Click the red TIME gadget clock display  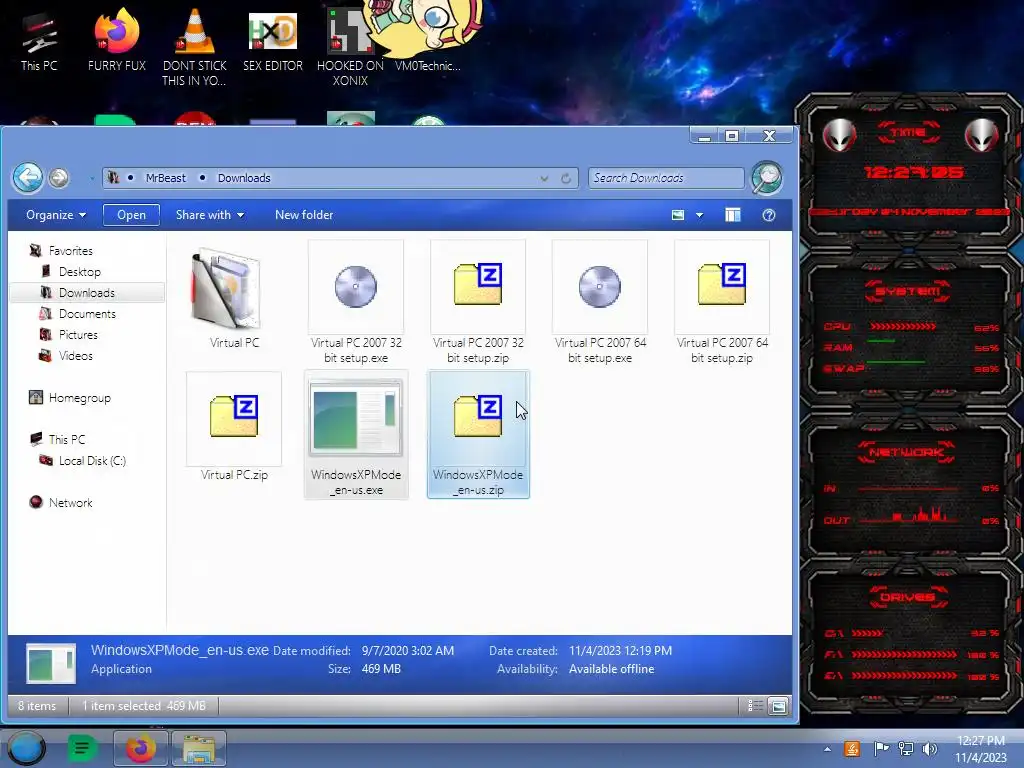[913, 172]
